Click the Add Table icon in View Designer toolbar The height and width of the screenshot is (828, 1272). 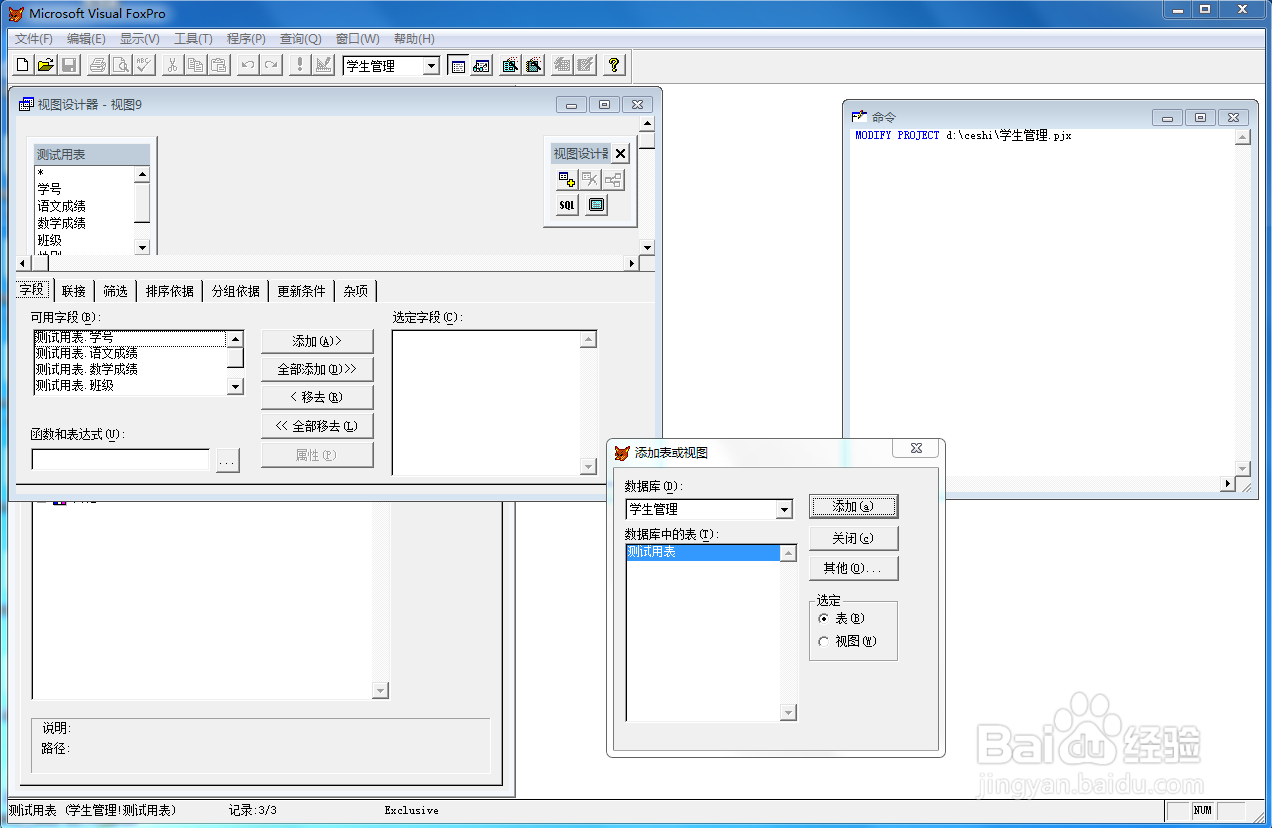(567, 180)
